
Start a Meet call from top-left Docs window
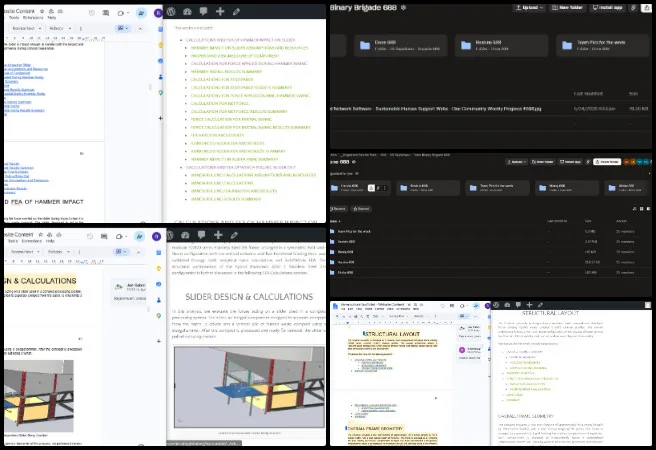click(x=122, y=13)
